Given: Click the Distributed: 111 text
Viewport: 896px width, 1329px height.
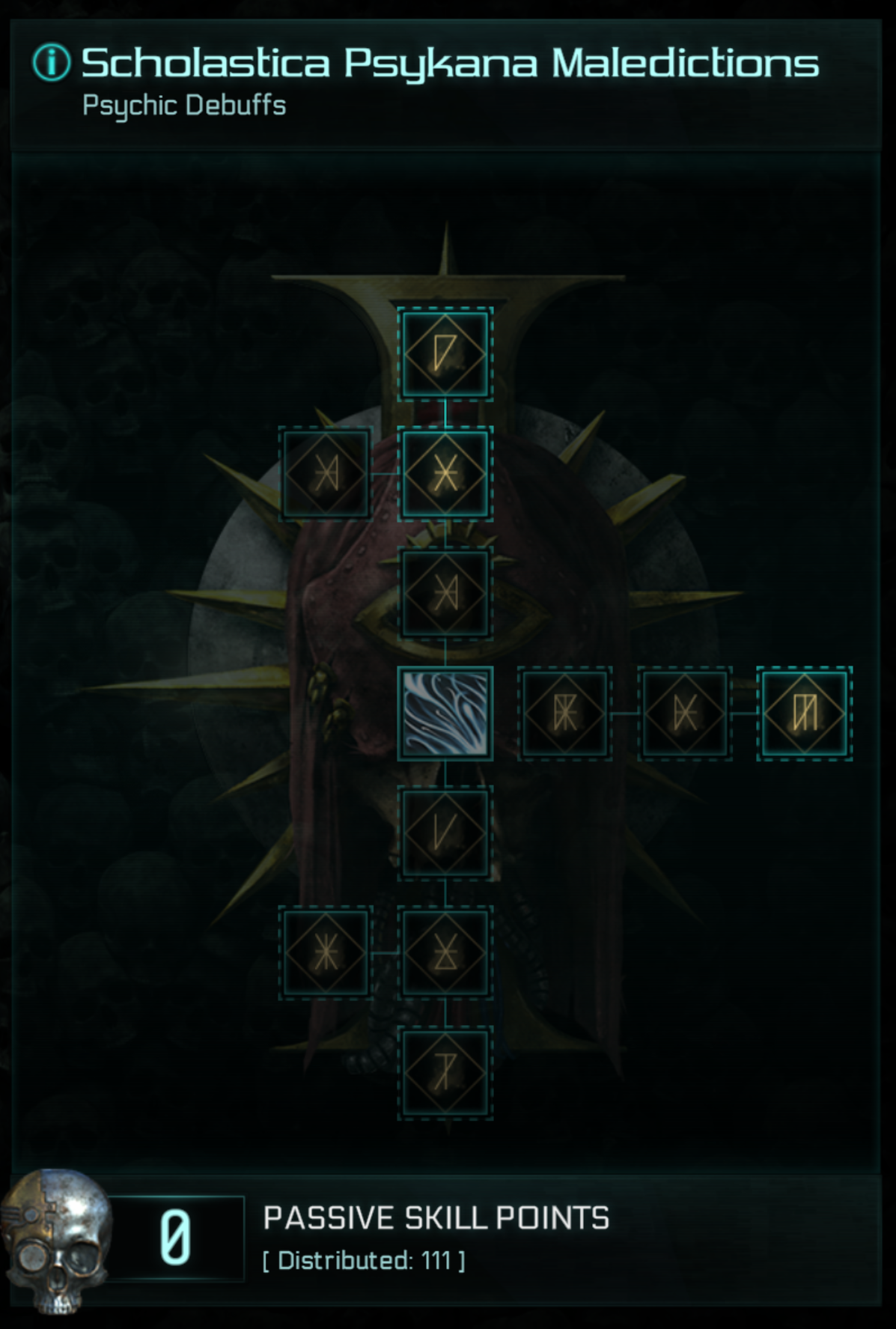Looking at the screenshot, I should pyautogui.click(x=364, y=1261).
